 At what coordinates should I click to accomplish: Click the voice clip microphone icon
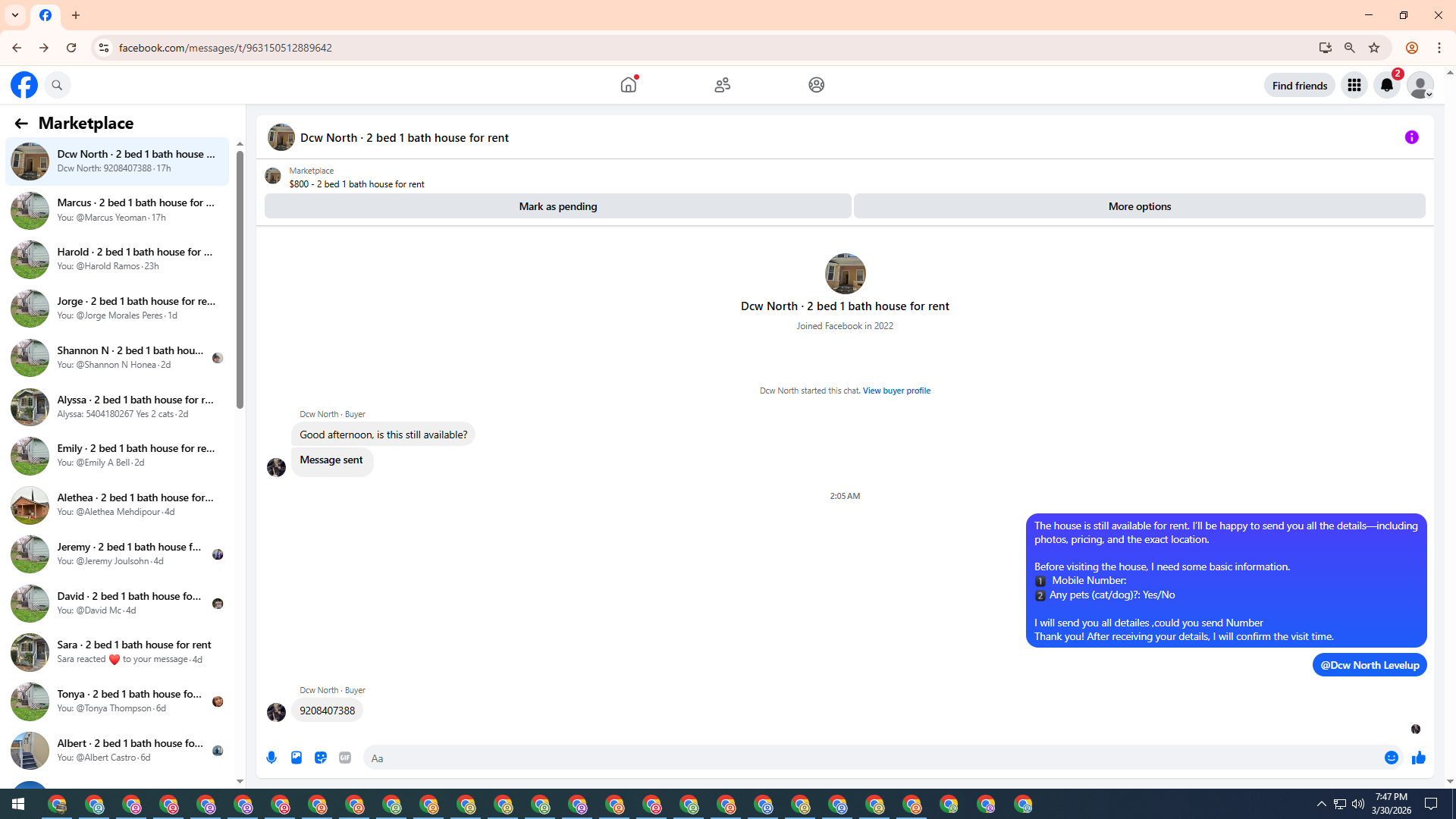click(271, 758)
